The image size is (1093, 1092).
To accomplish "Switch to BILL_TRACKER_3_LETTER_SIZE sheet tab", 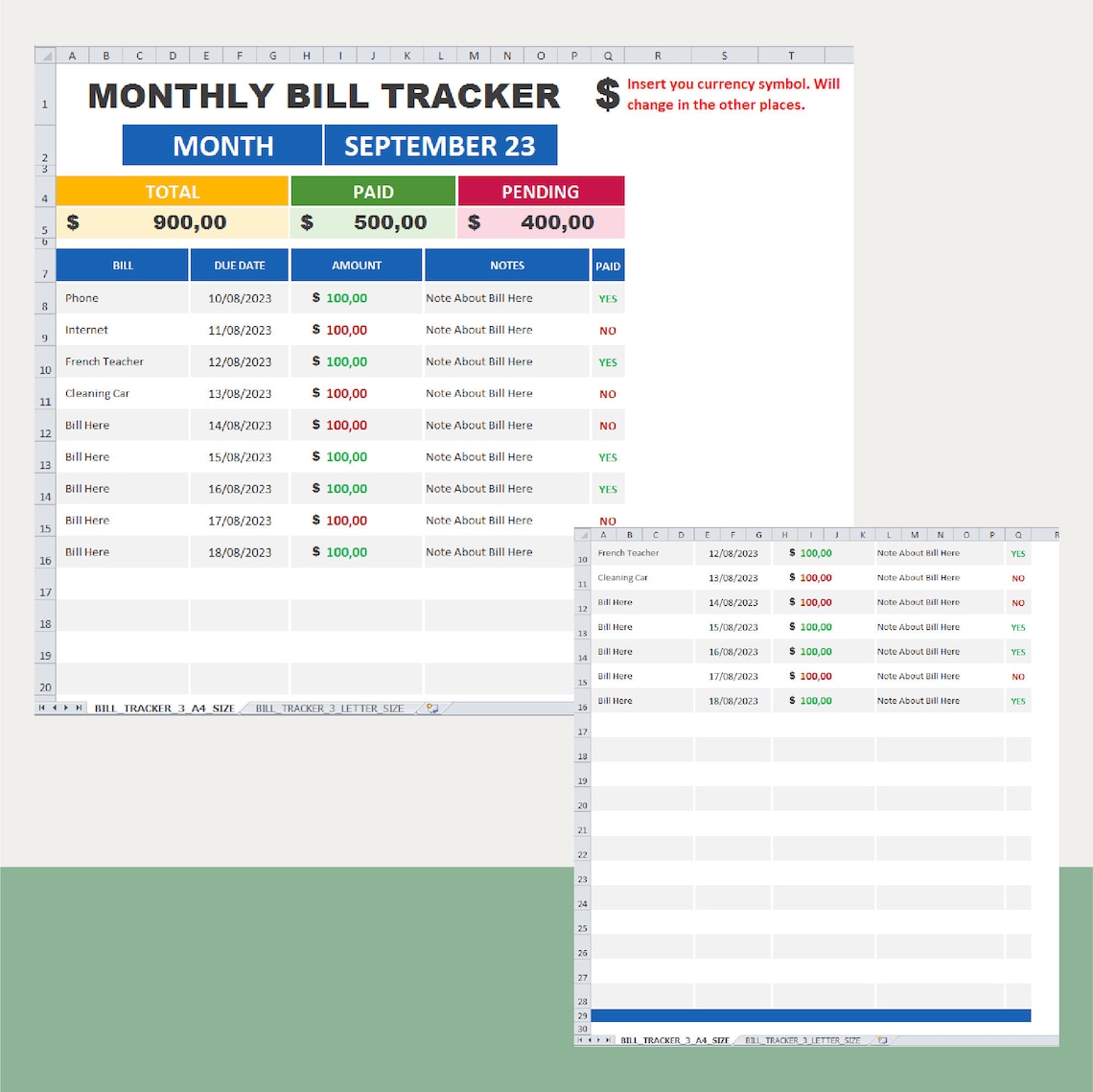I will (331, 708).
